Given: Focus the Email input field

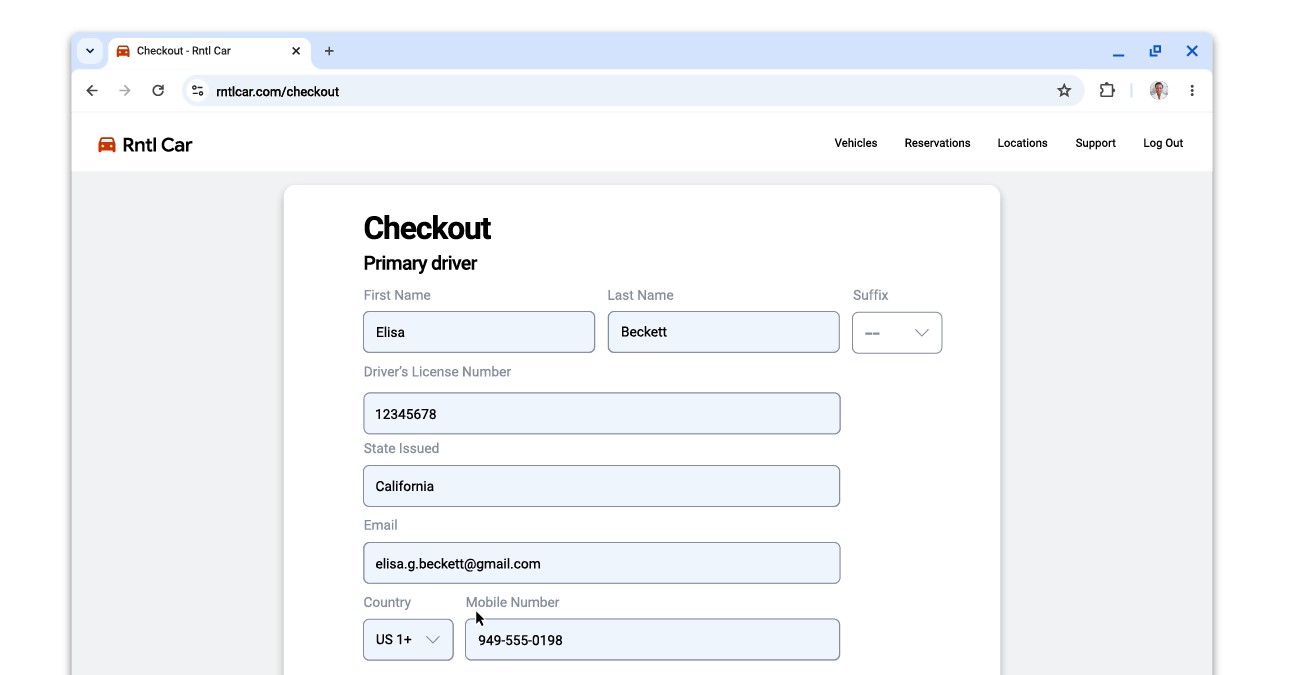Looking at the screenshot, I should point(601,564).
